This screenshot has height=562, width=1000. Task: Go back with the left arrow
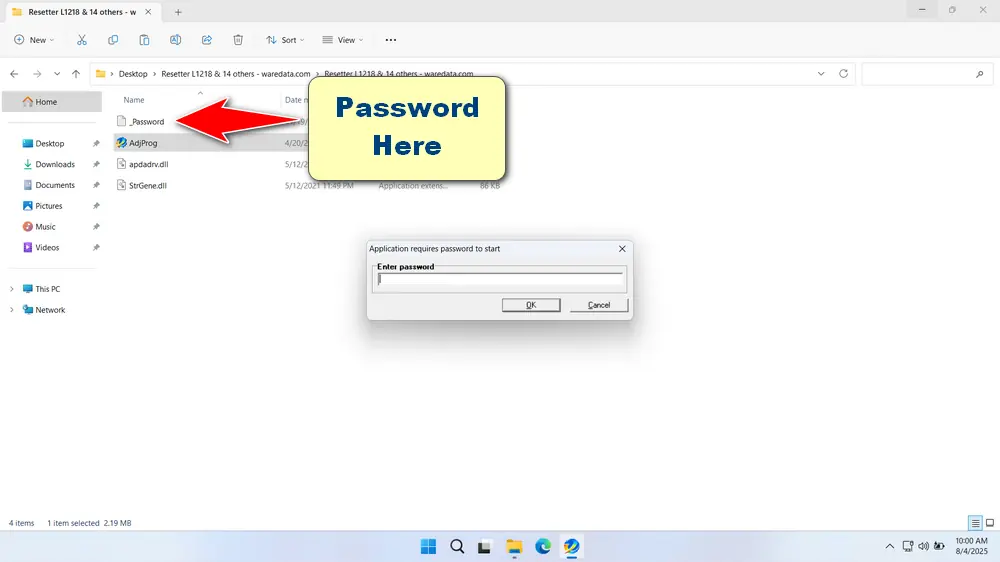click(14, 74)
